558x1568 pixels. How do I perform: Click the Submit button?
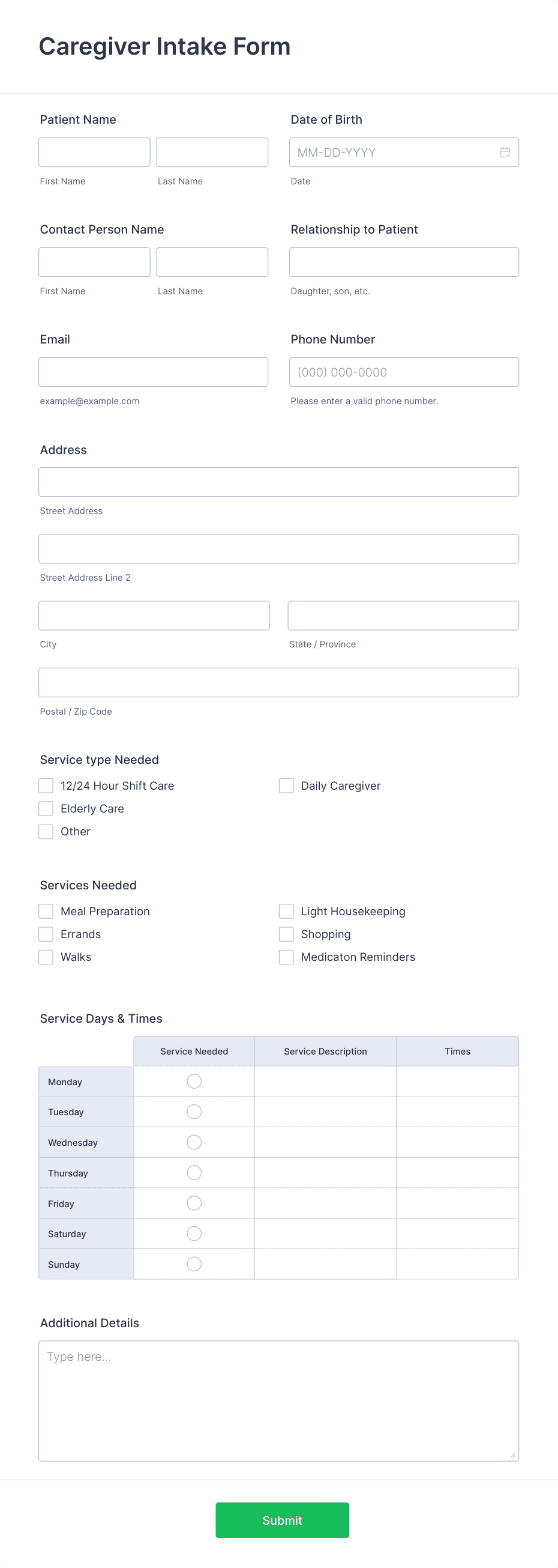(x=282, y=1520)
